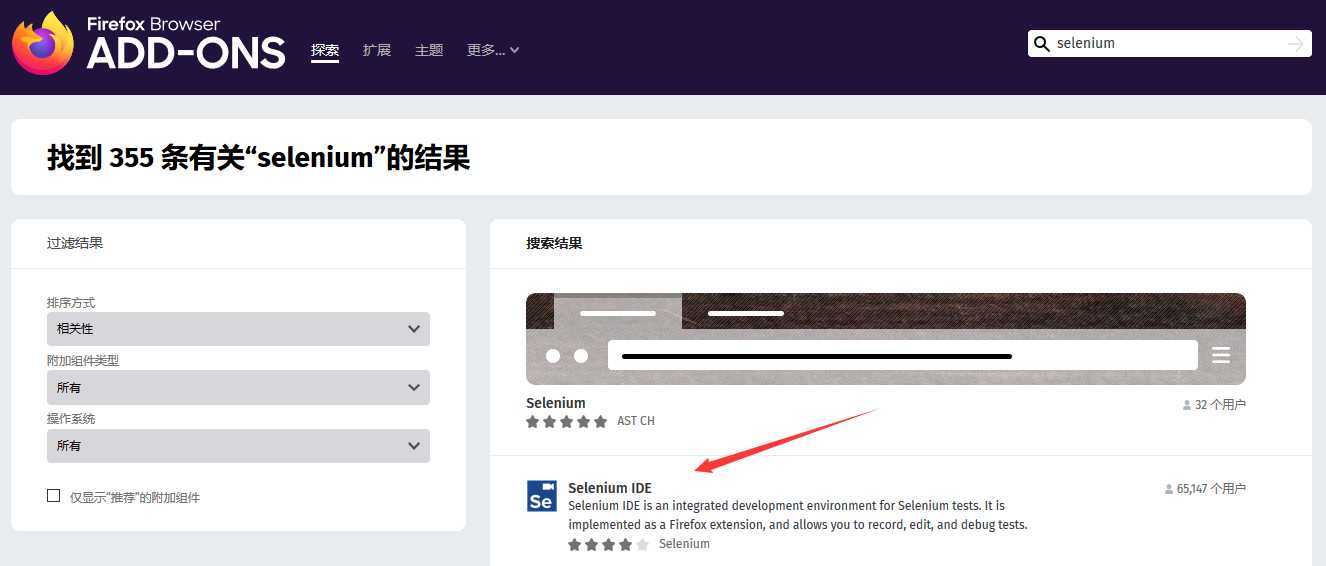Click the 搜索结果 section header
The width and height of the screenshot is (1326, 566).
pyautogui.click(x=554, y=243)
